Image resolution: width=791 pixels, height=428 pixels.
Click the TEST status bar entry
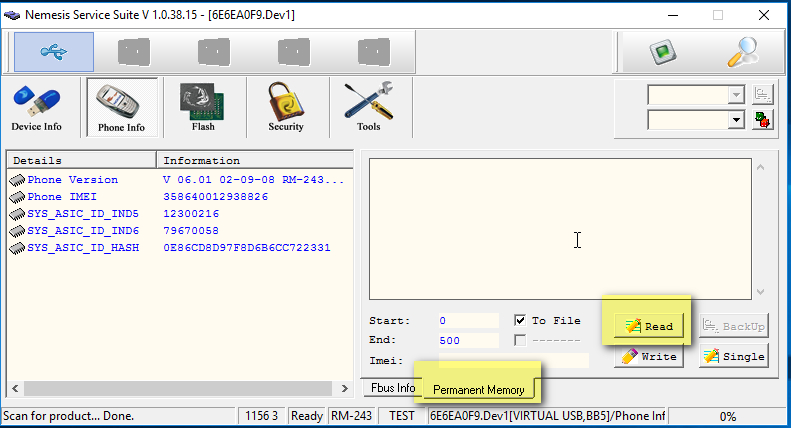tap(402, 416)
